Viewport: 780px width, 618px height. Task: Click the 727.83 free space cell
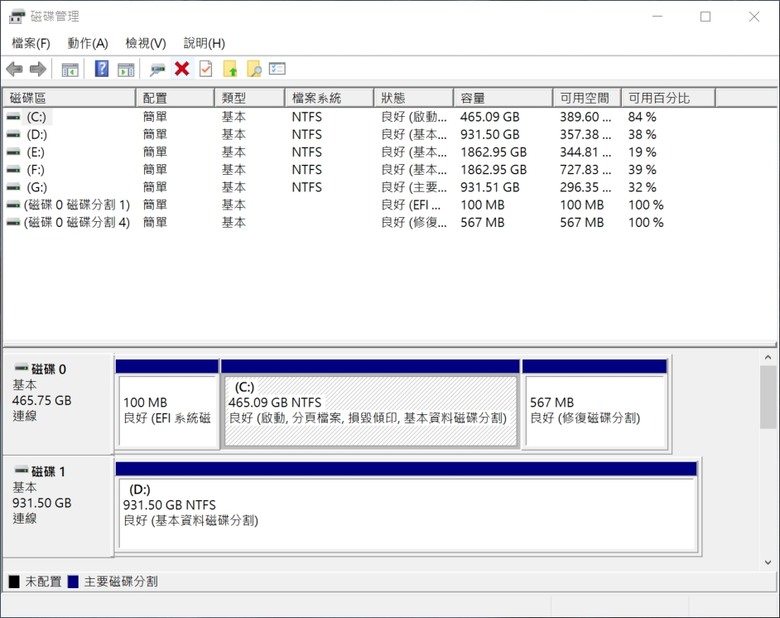click(x=585, y=170)
